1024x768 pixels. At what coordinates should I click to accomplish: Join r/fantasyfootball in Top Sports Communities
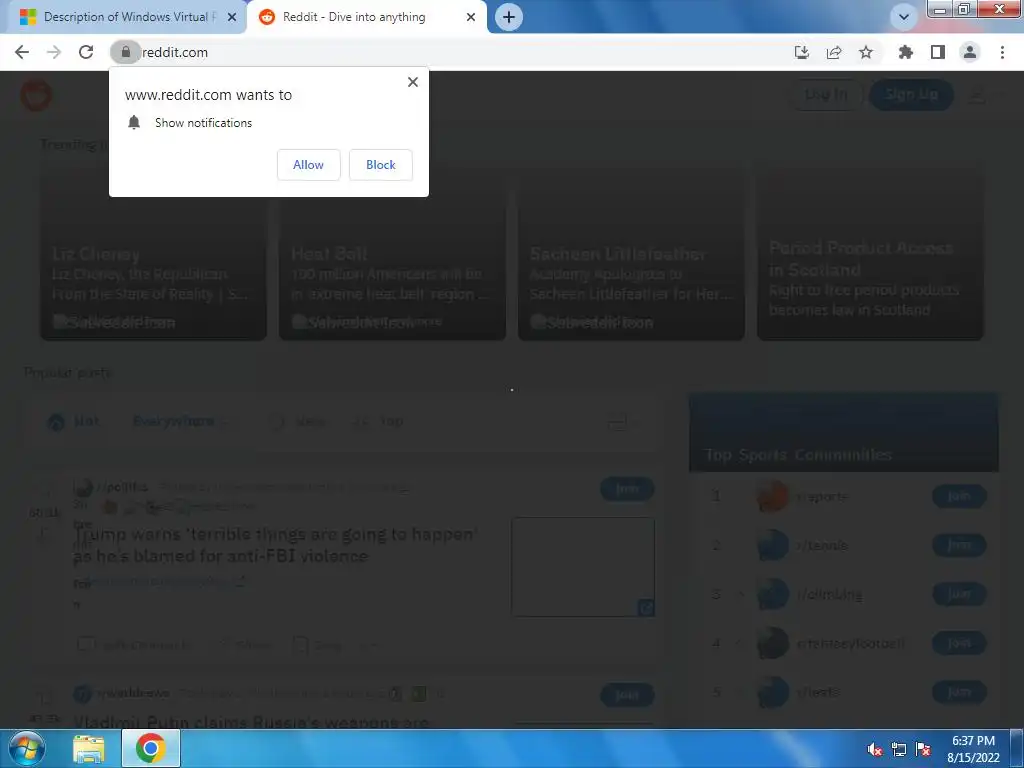[x=959, y=643]
